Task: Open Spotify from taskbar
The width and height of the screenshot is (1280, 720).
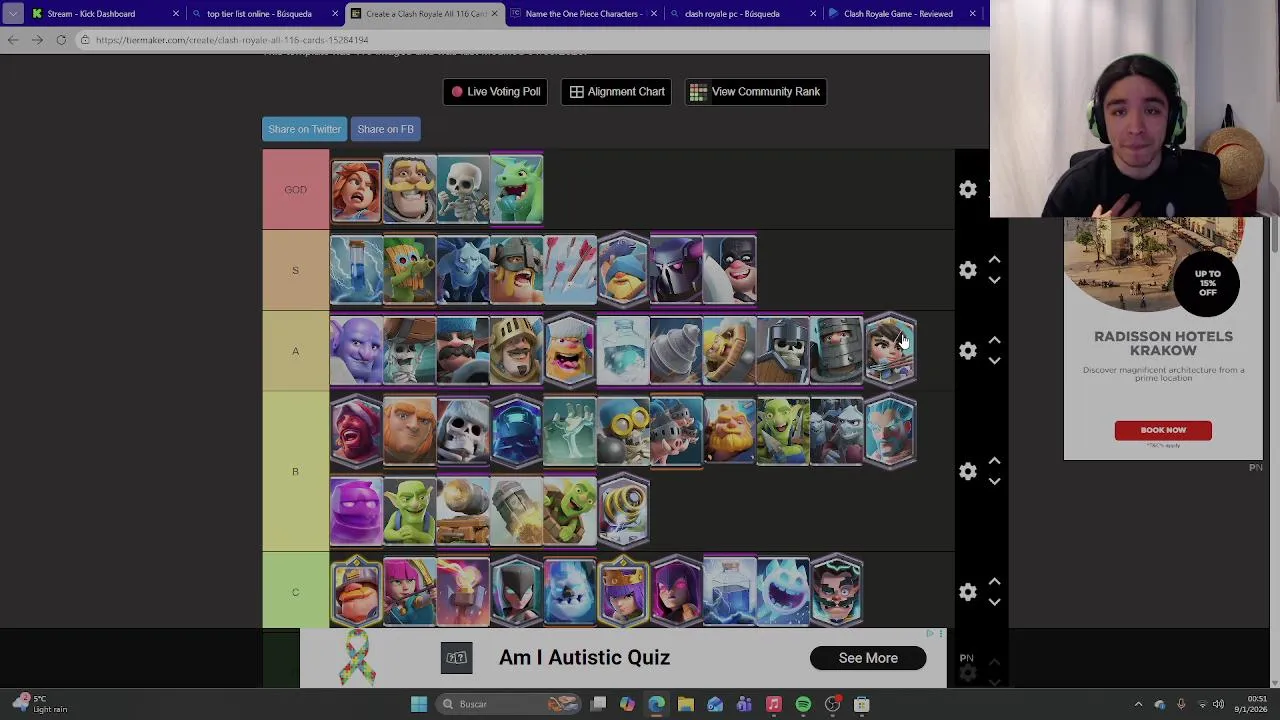Action: 803,704
